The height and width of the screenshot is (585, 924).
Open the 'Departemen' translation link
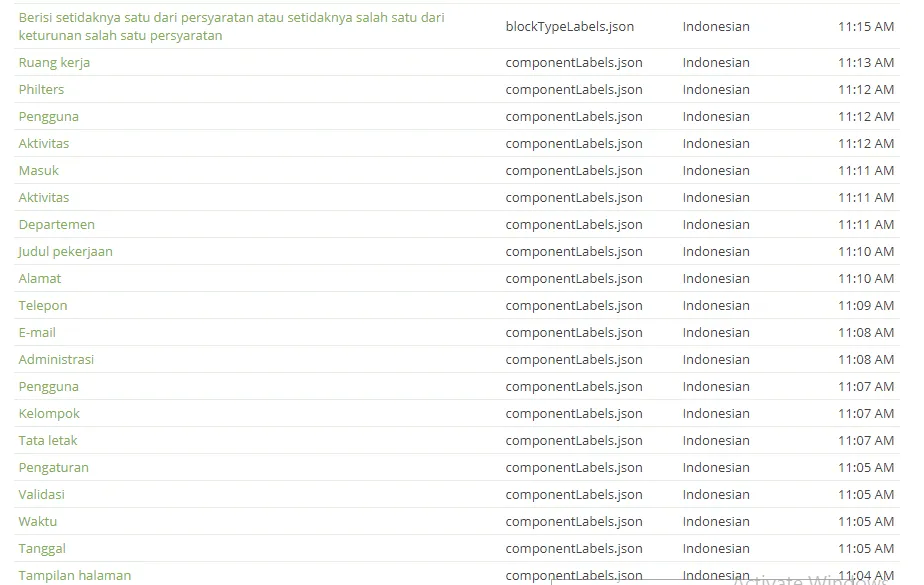coord(57,224)
